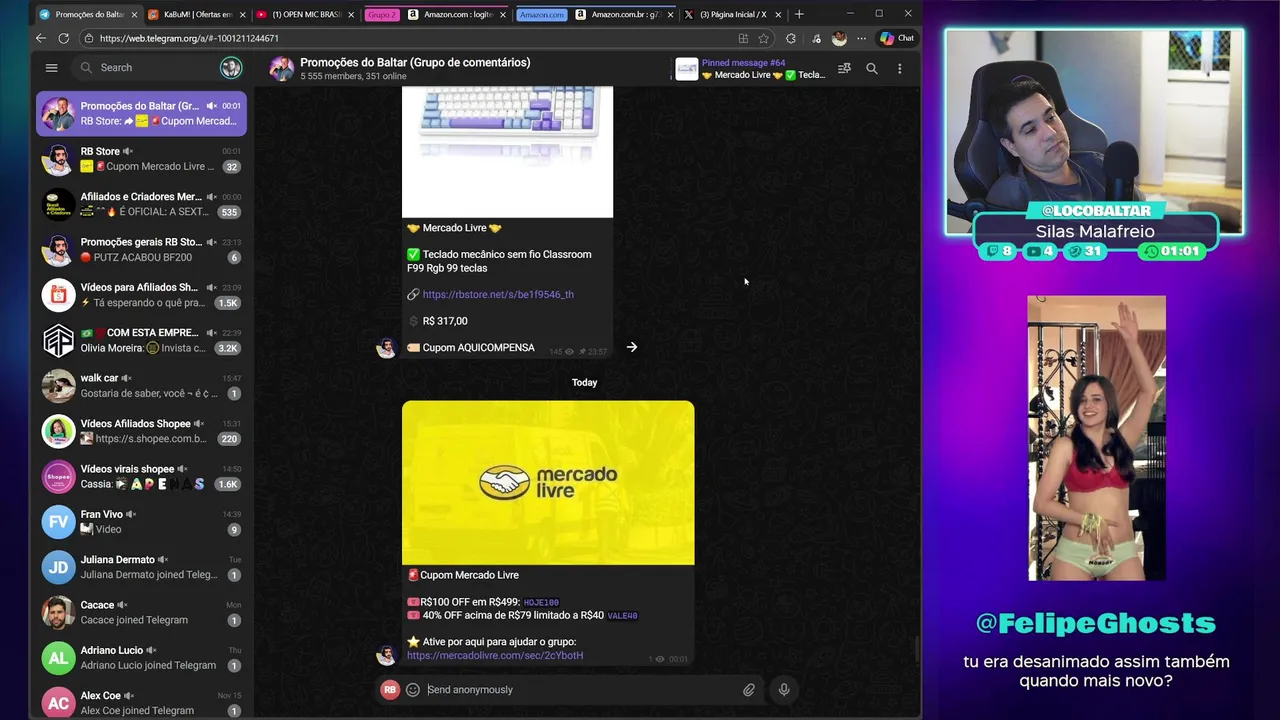Click R$ 317,00 price text
Screen dimensions: 1280x720
pyautogui.click(x=445, y=321)
